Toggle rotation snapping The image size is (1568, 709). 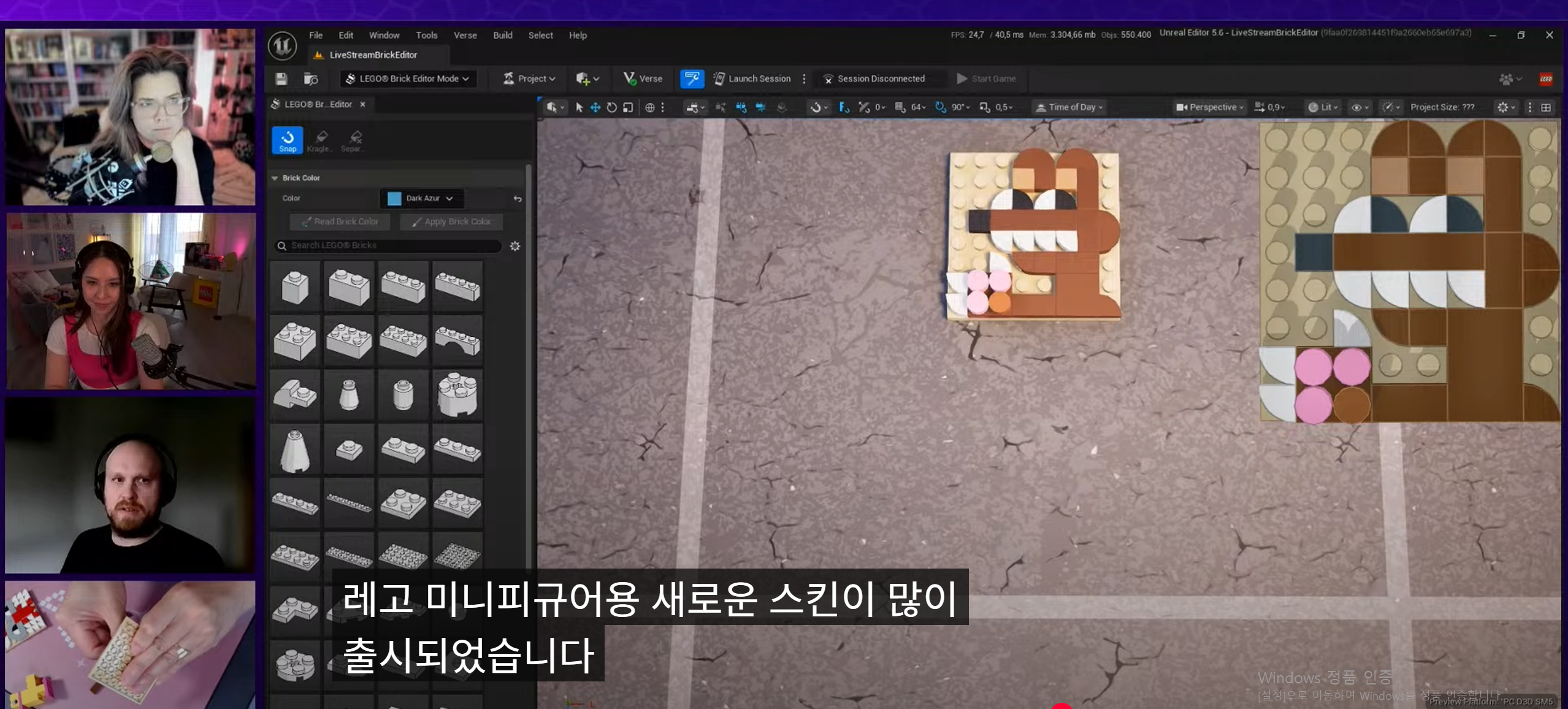[940, 107]
